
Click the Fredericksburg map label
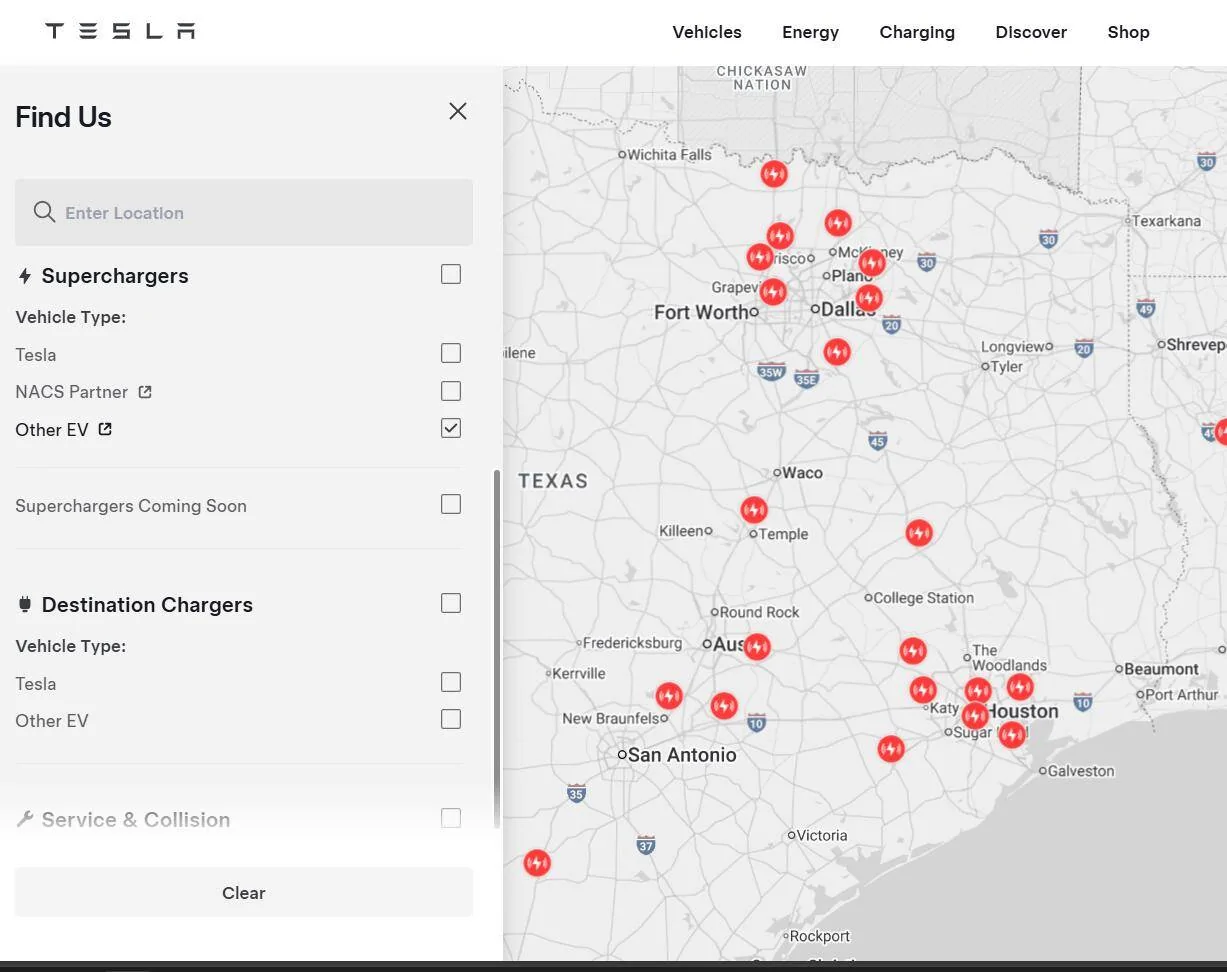click(632, 643)
